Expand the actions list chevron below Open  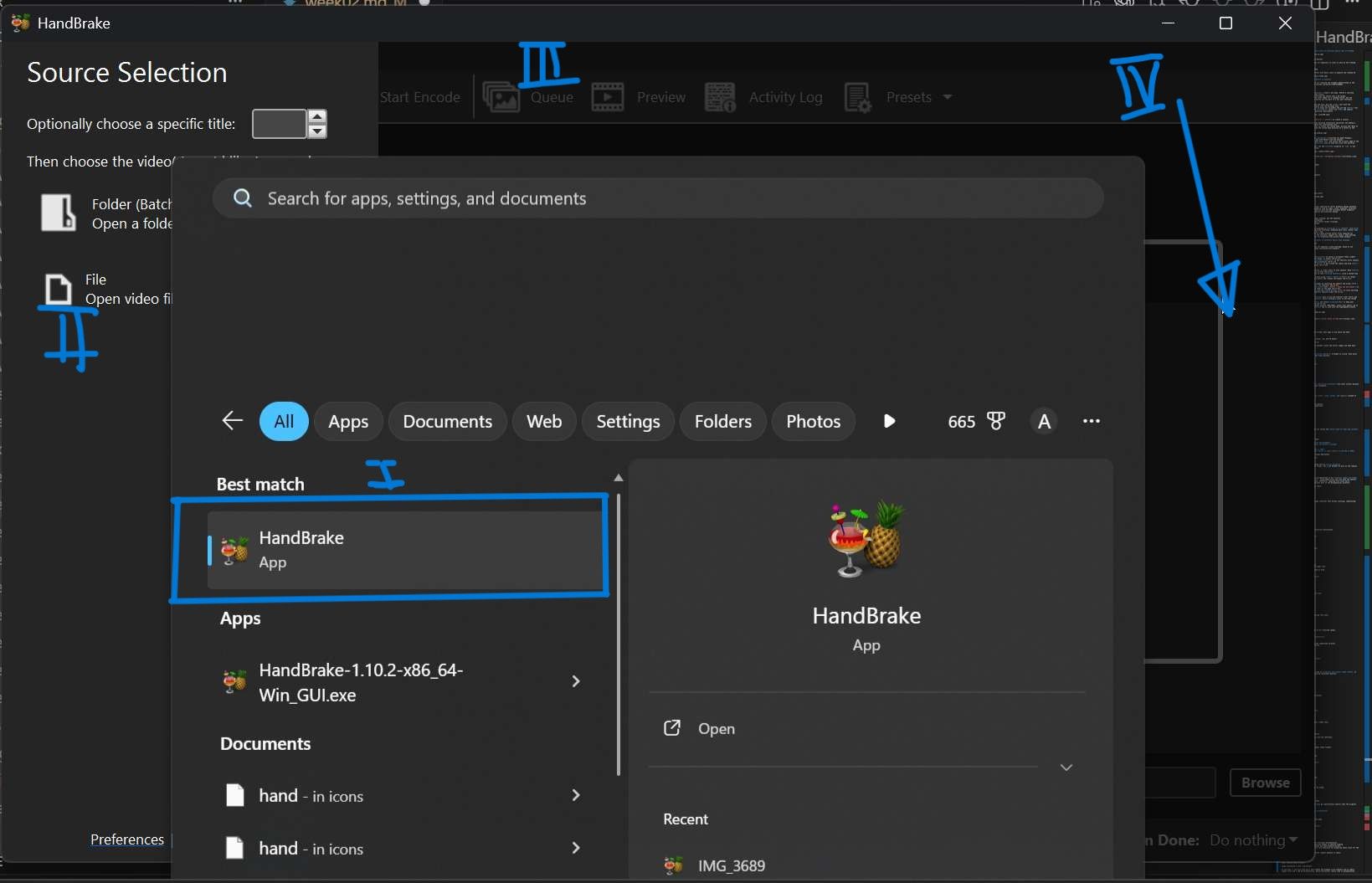pyautogui.click(x=1066, y=767)
